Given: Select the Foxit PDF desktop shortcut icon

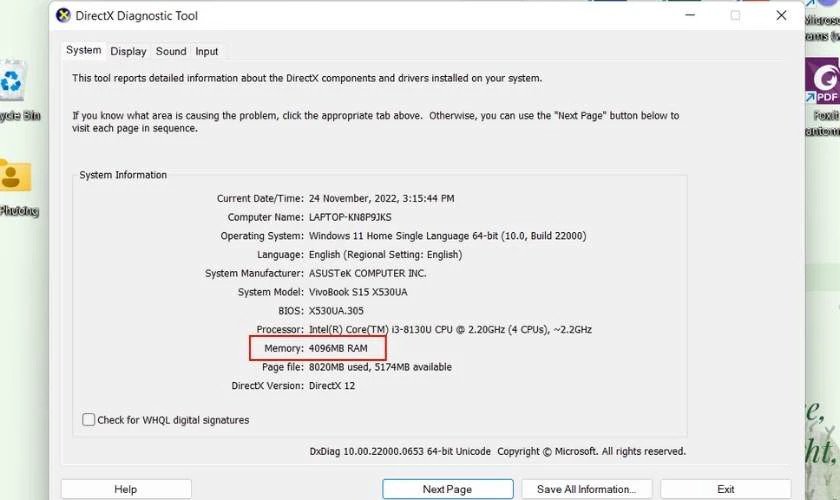Looking at the screenshot, I should pos(823,80).
